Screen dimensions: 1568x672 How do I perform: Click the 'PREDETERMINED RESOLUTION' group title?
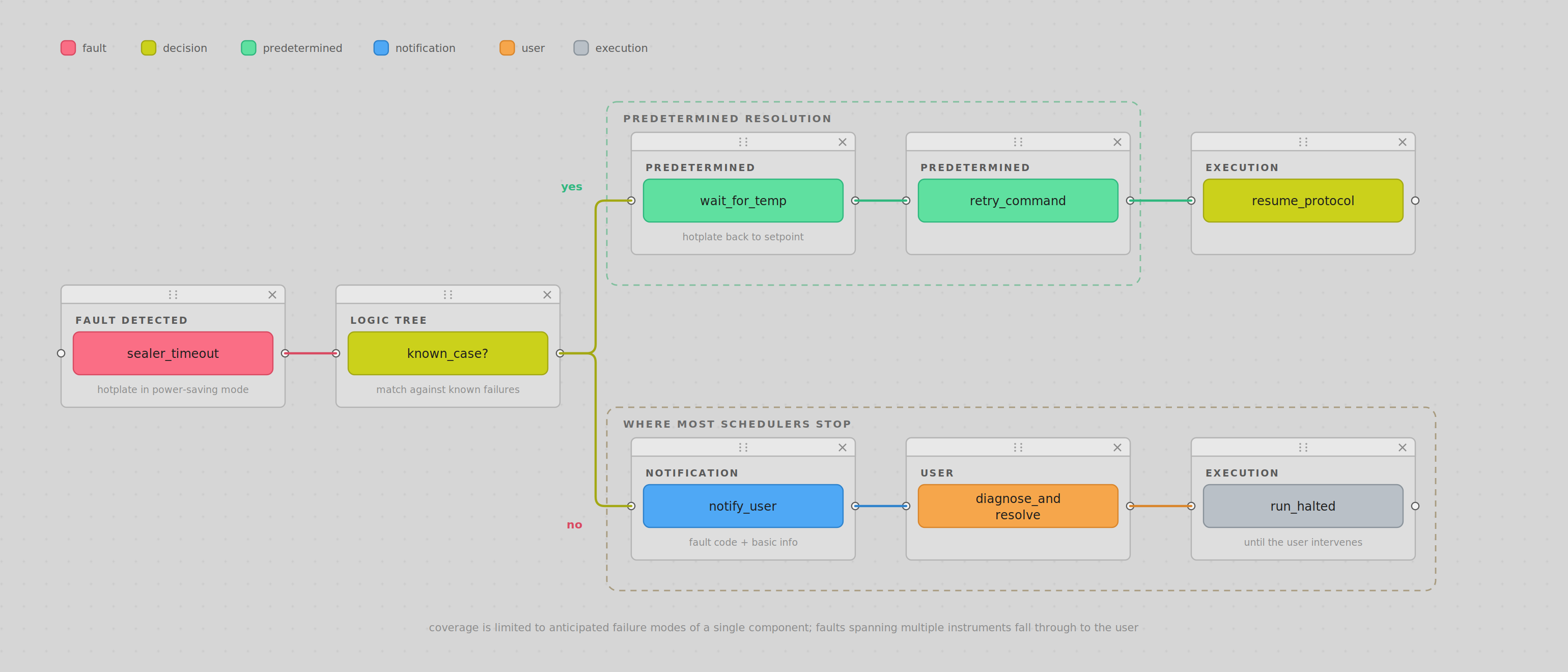727,119
